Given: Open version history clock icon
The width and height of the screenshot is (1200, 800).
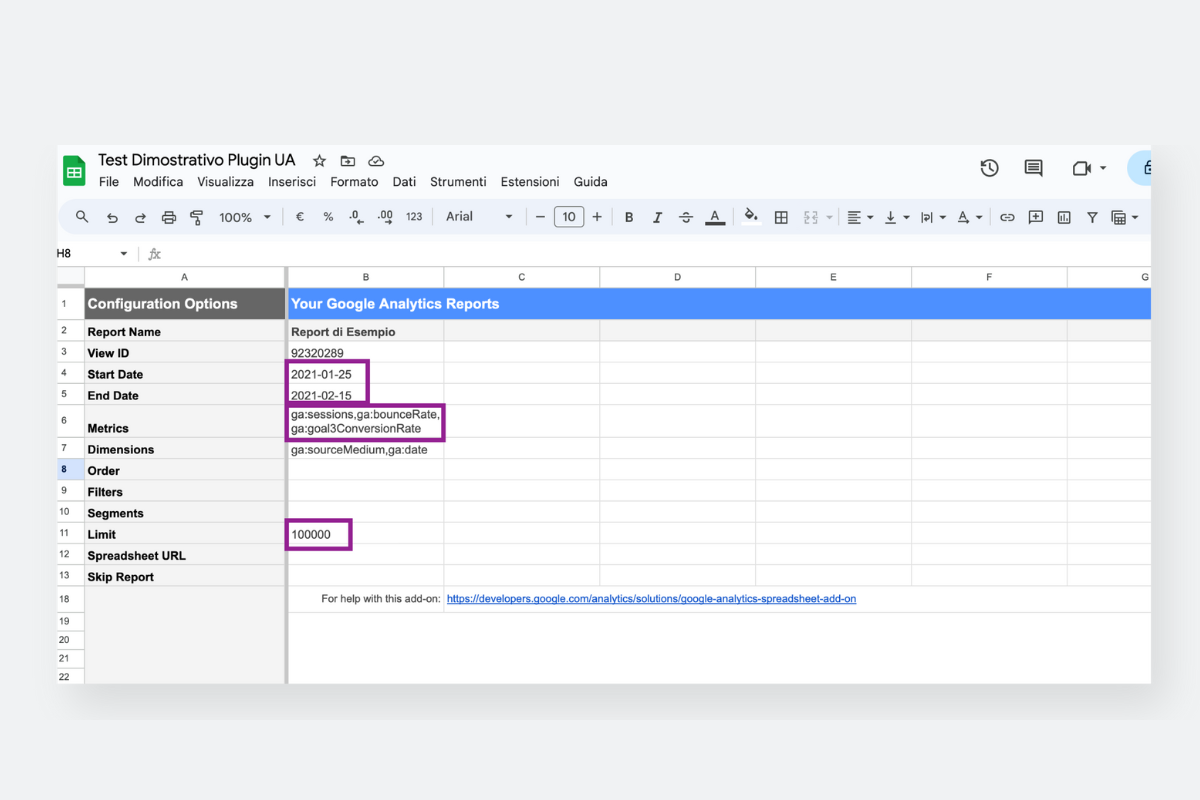Looking at the screenshot, I should tap(989, 168).
